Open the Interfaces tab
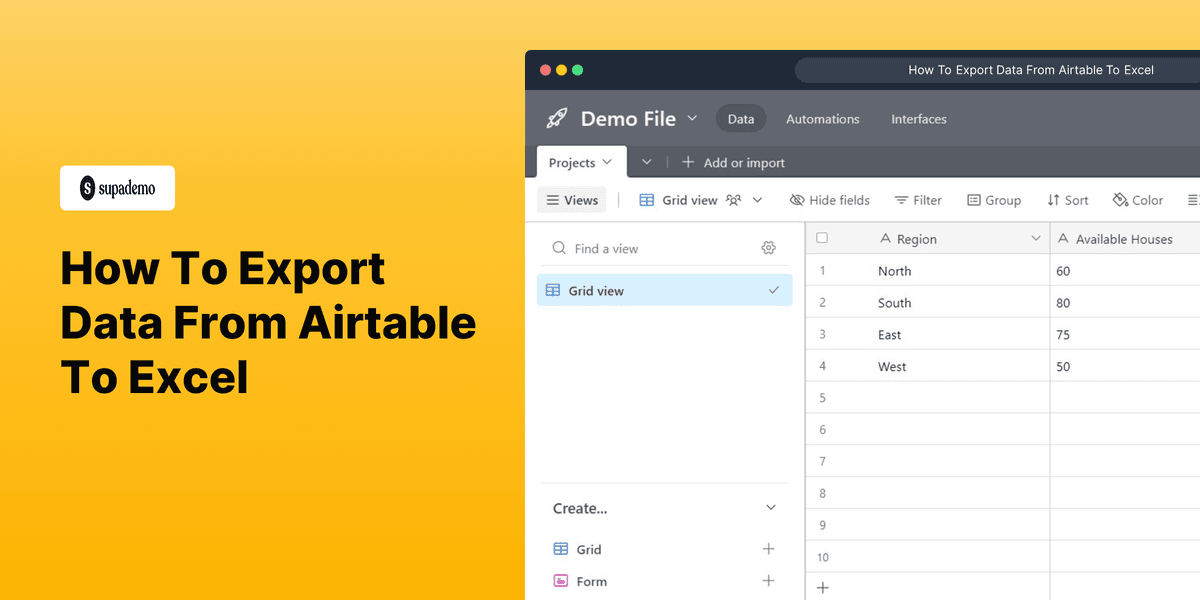The height and width of the screenshot is (600, 1200). coord(918,119)
